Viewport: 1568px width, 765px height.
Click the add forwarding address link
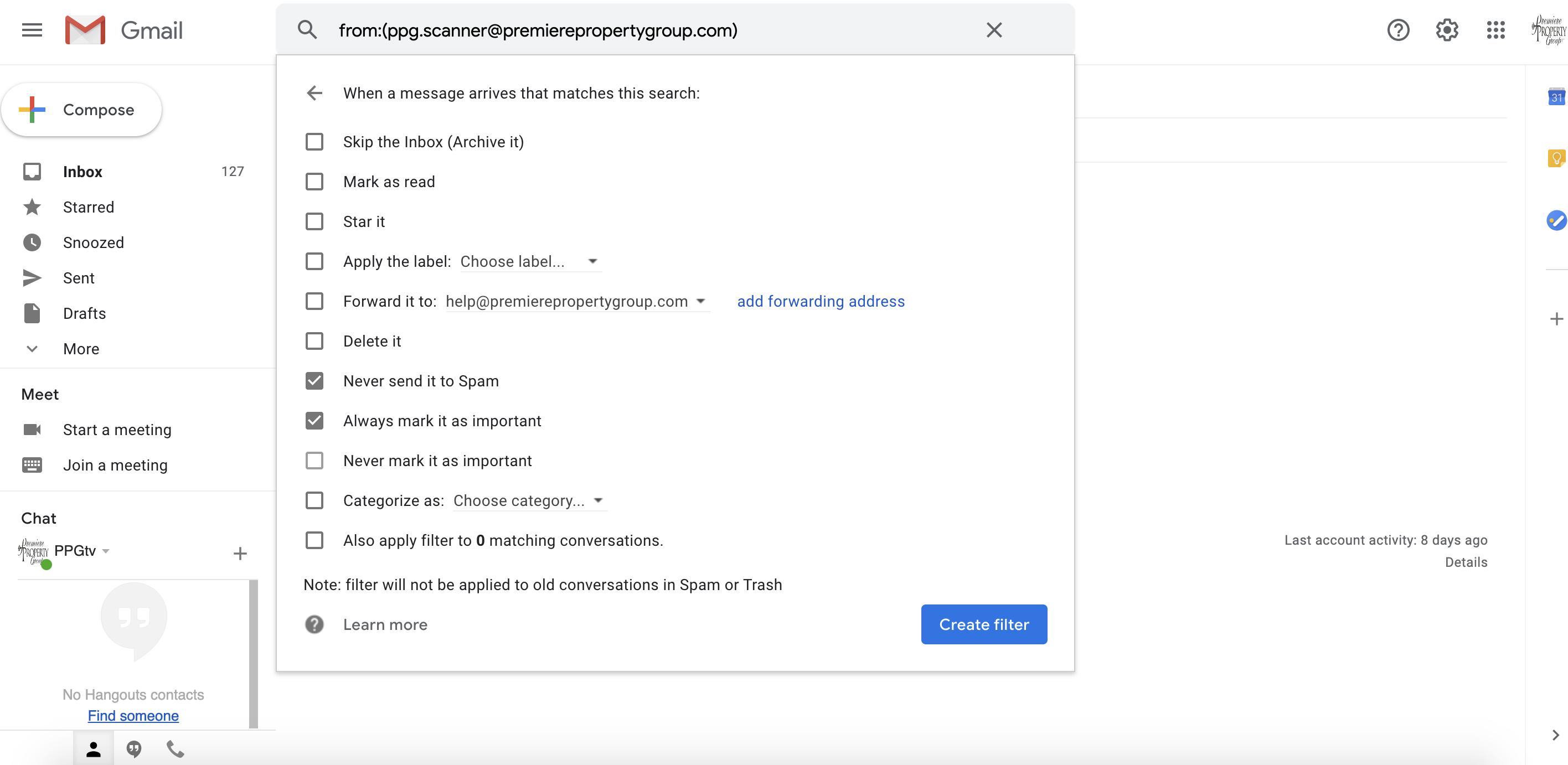pyautogui.click(x=821, y=301)
